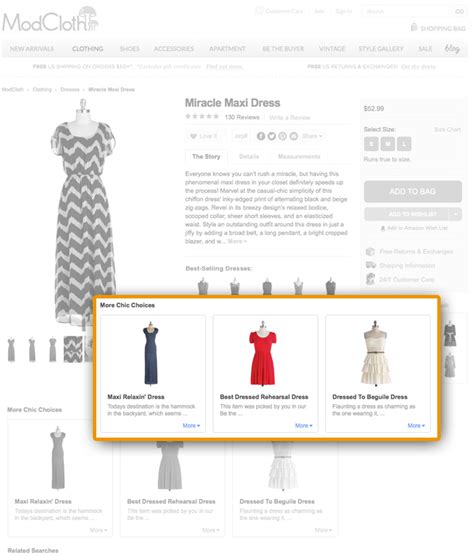Screen dimensions: 474x556
Task: Open the Style Gallery menu
Action: point(381,49)
